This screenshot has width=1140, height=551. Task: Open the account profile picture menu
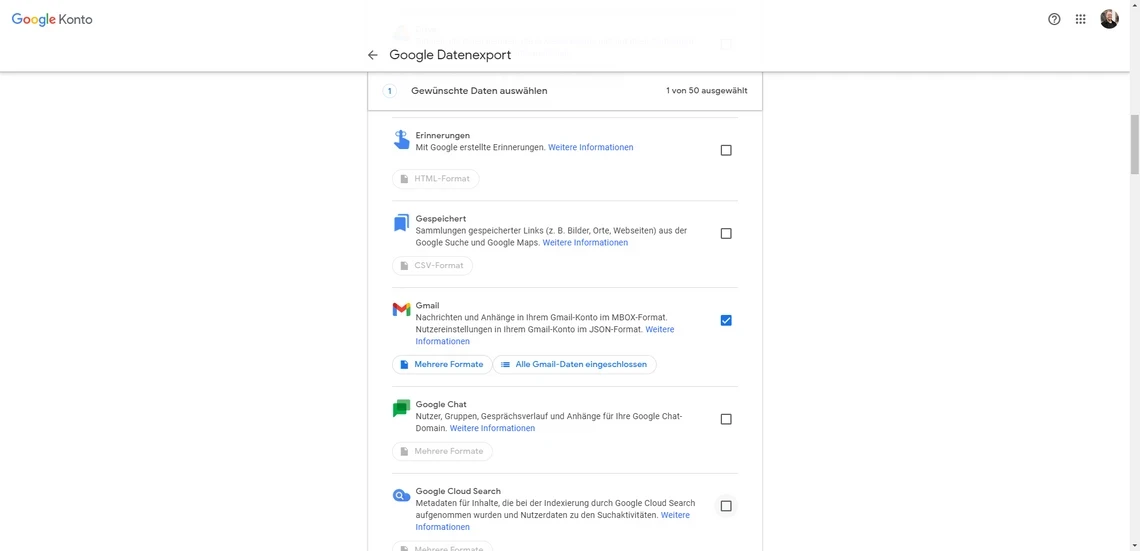(x=1109, y=20)
